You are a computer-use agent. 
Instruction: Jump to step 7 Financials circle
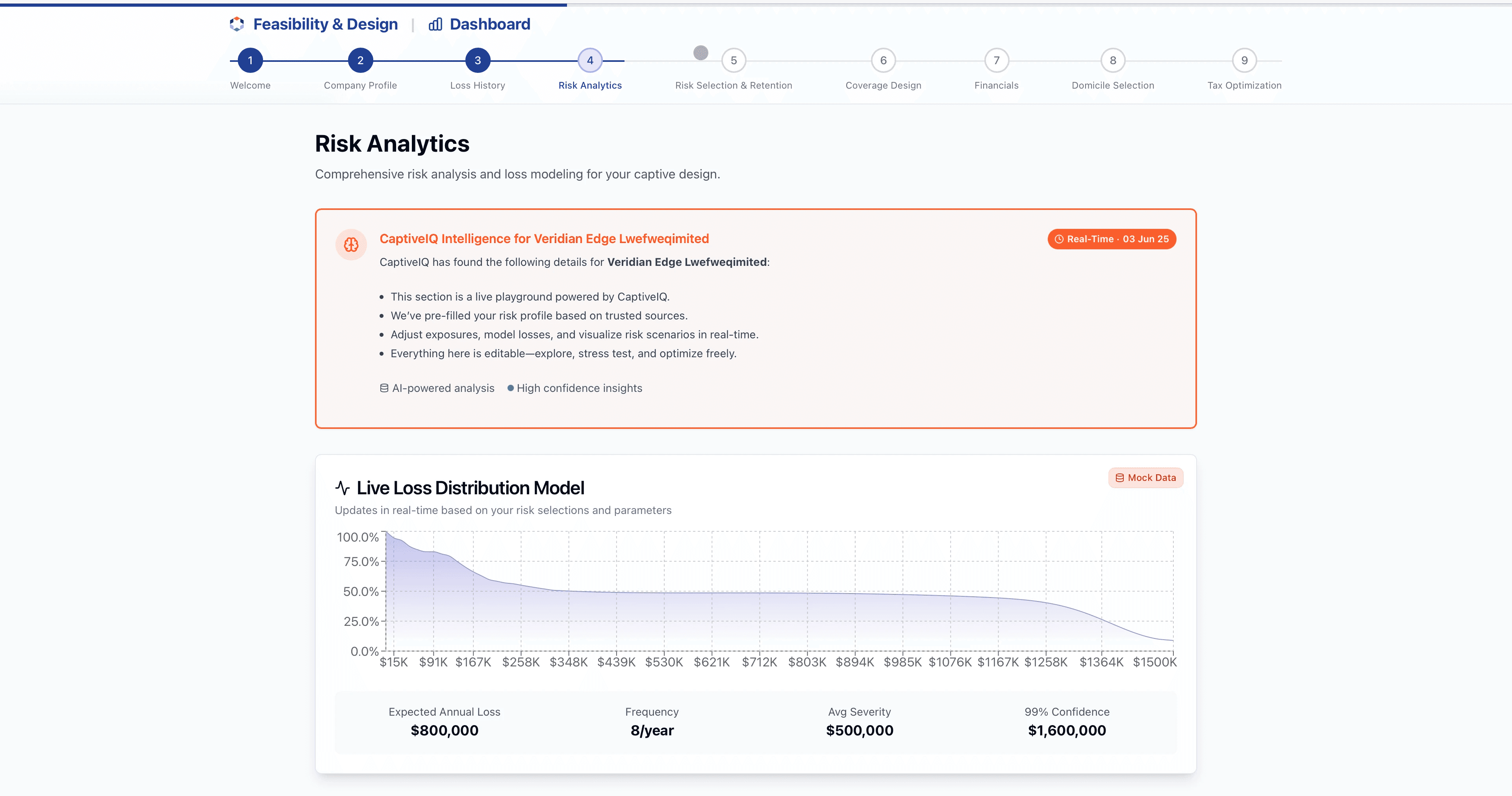point(997,61)
